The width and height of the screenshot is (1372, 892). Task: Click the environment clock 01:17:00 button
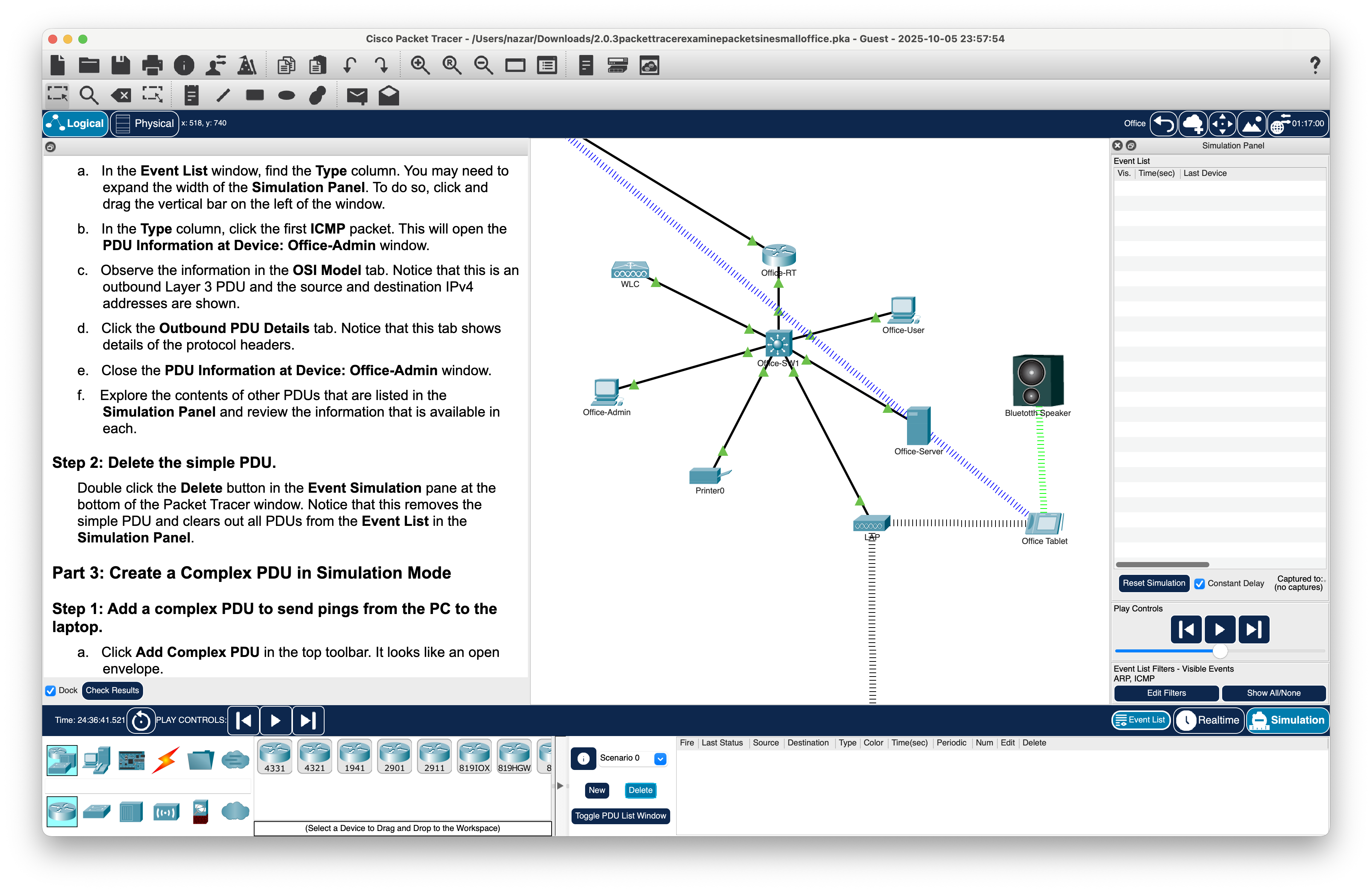(x=1298, y=124)
